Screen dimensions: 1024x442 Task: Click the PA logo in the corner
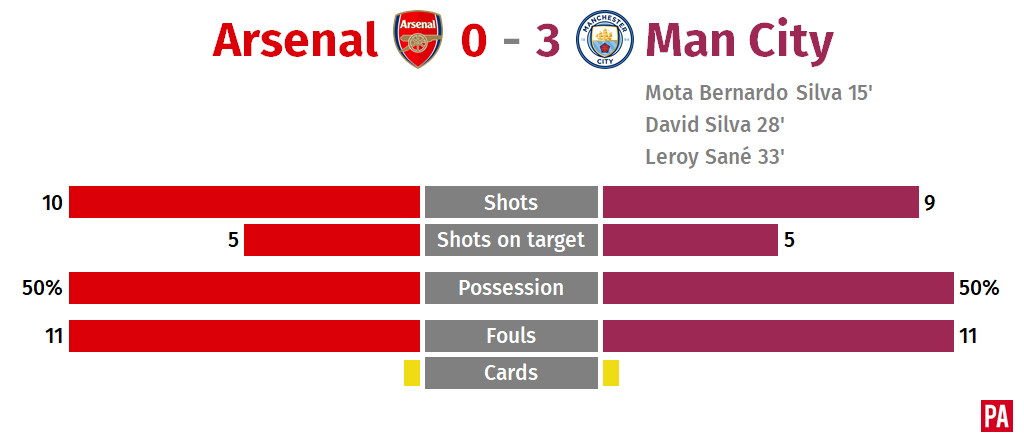pos(997,416)
